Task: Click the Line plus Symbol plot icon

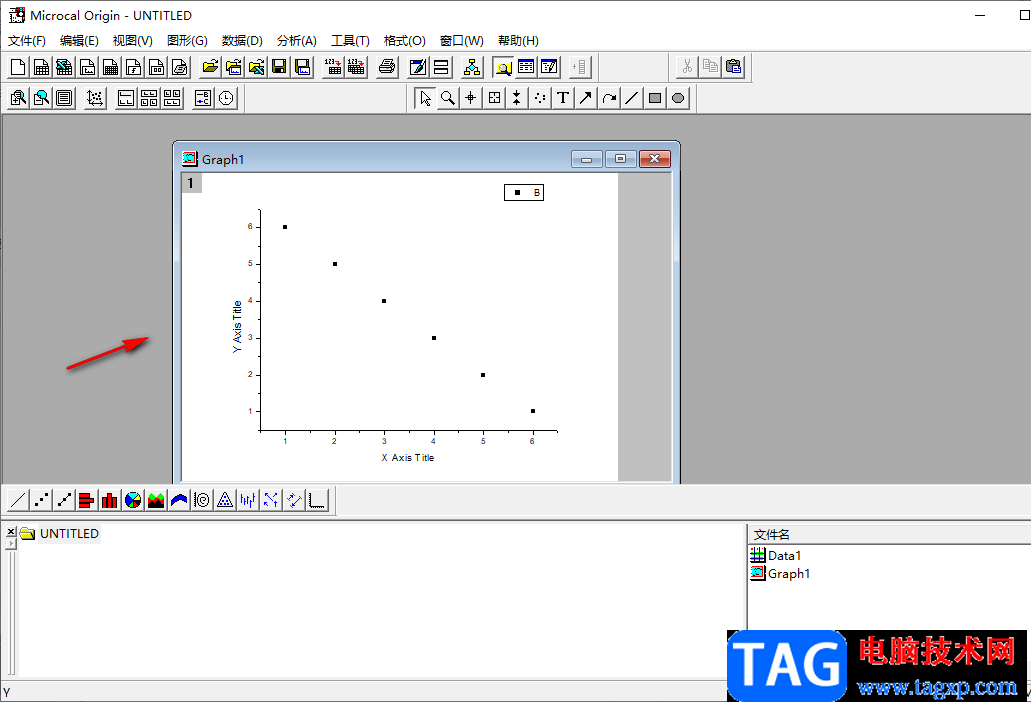Action: pyautogui.click(x=64, y=501)
